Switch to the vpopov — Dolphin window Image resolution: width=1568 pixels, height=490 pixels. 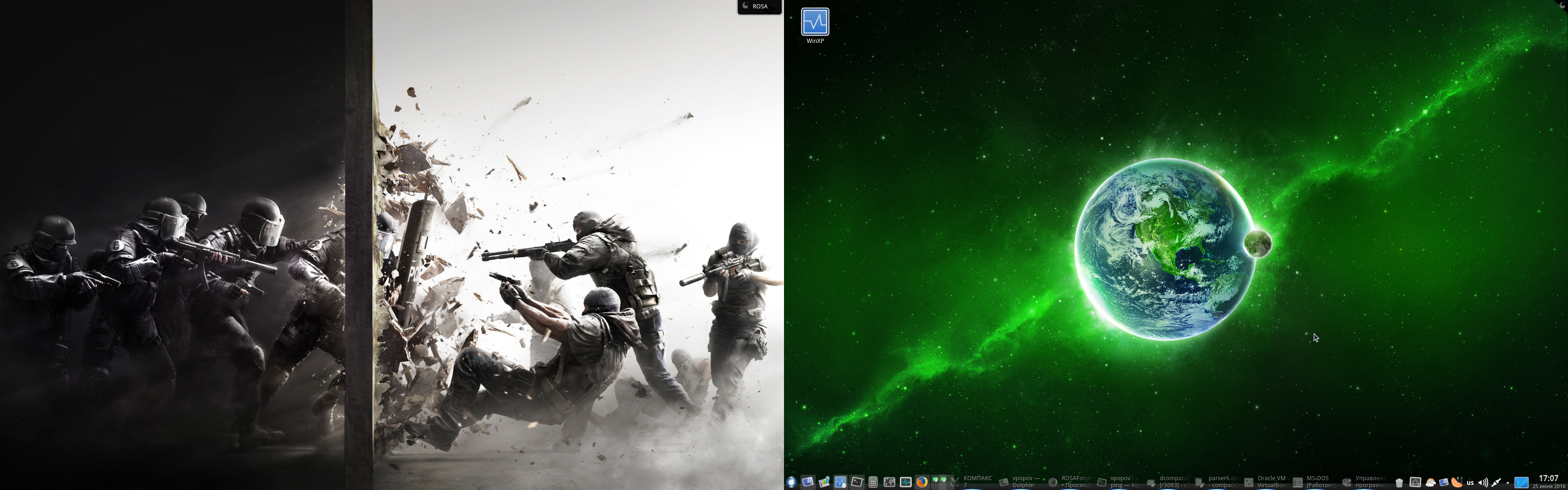coord(1022,482)
